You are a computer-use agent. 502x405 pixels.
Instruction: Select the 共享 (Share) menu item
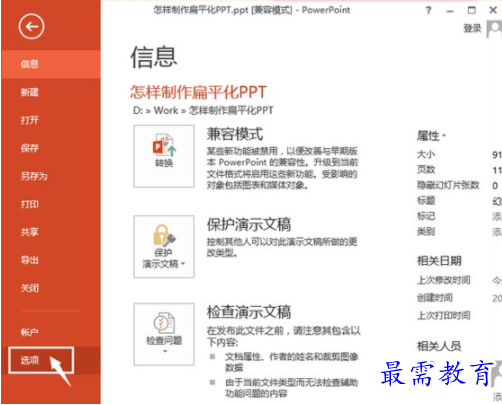tap(51, 232)
